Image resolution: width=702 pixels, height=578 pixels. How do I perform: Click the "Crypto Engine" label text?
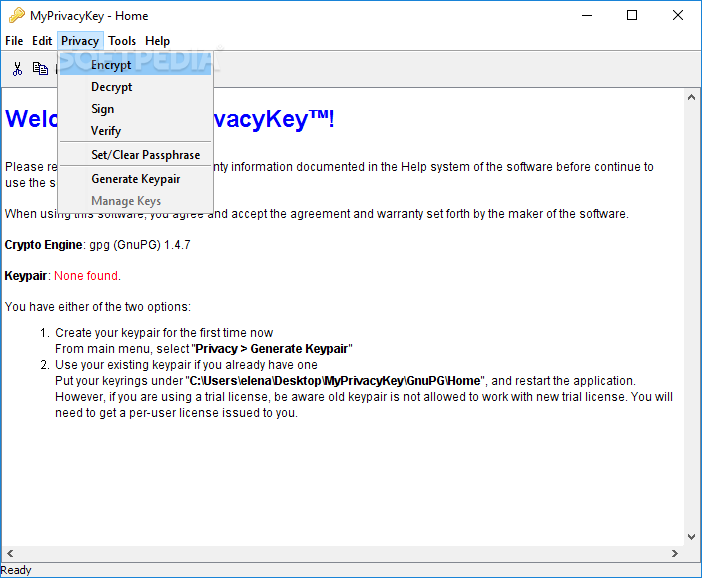click(x=43, y=245)
